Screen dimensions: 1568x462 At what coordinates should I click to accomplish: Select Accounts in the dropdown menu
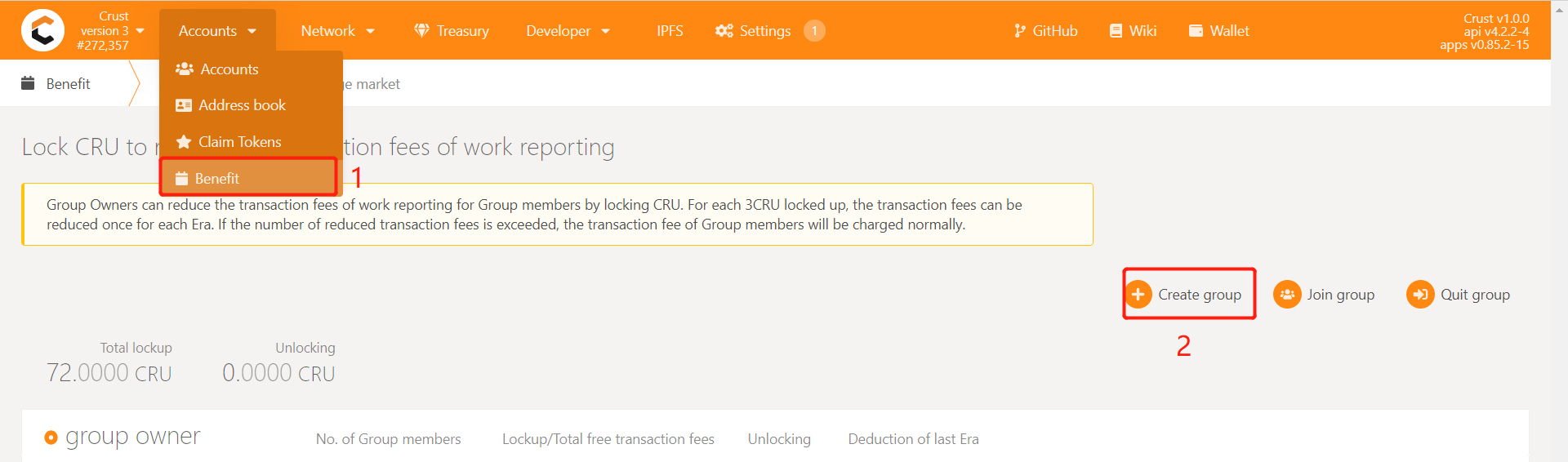pyautogui.click(x=251, y=69)
